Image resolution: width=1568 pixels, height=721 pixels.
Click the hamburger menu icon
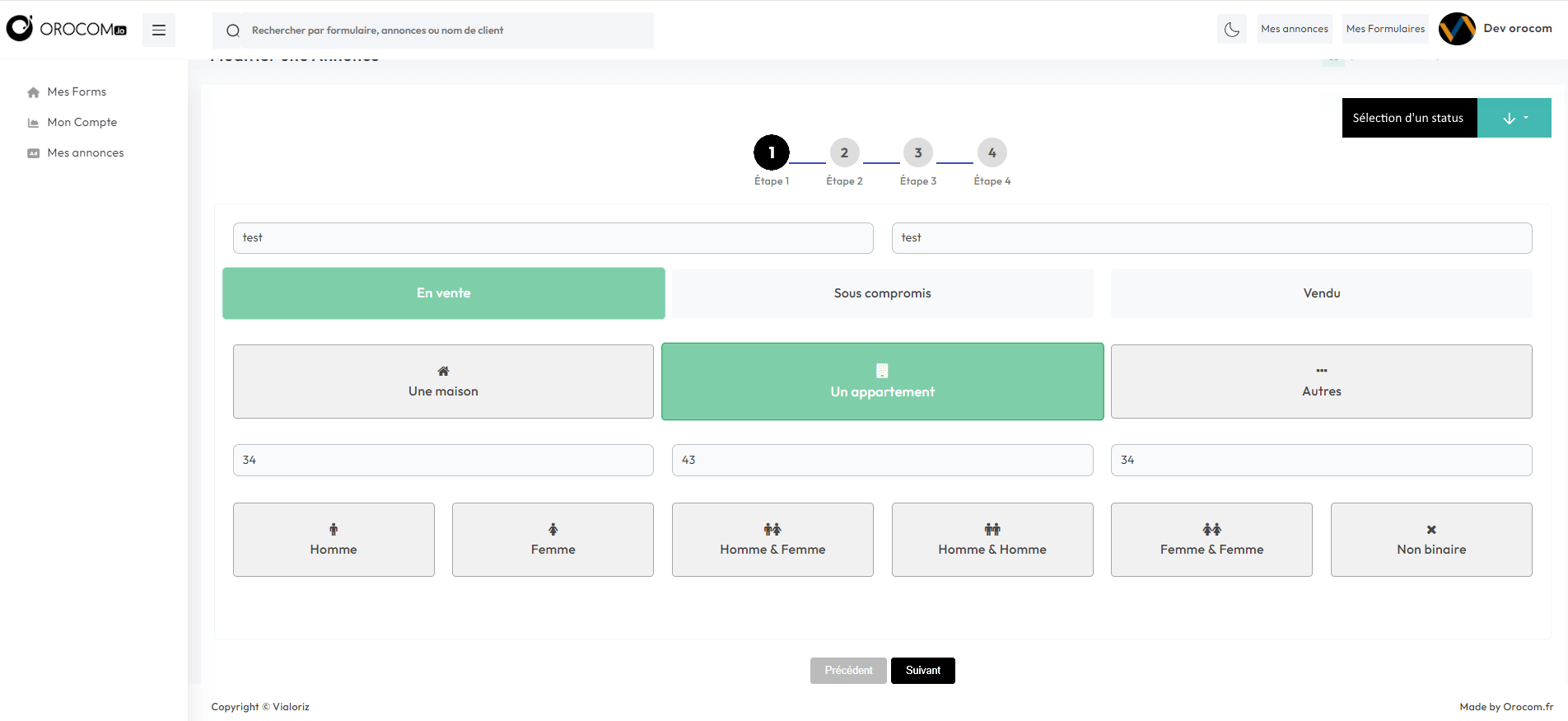159,30
